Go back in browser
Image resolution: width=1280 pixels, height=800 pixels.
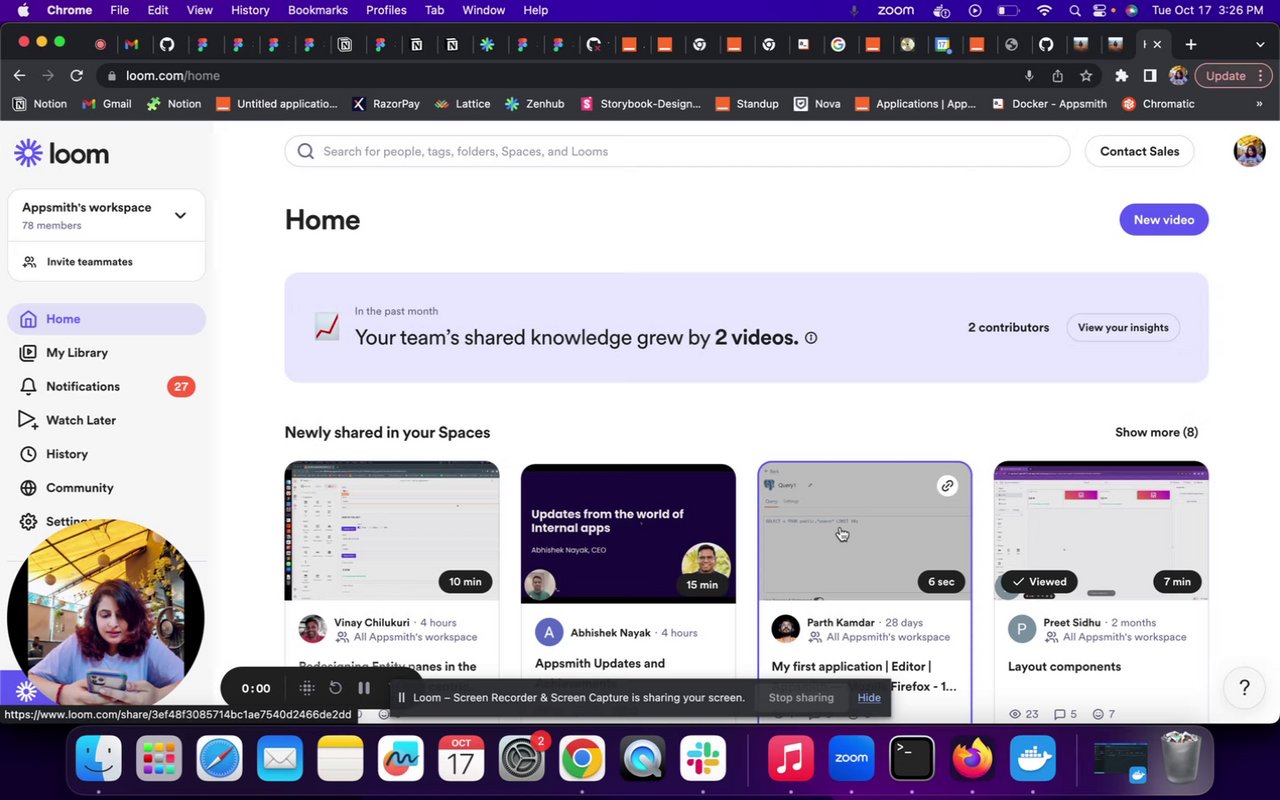19,76
